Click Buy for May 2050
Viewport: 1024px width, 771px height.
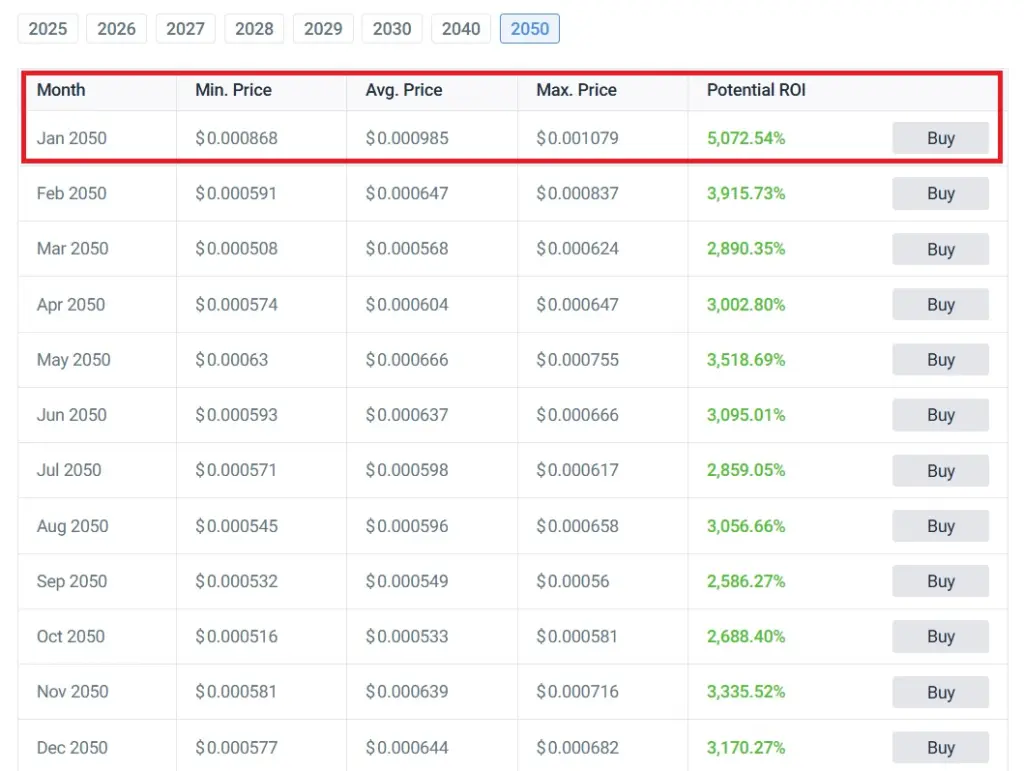939,359
